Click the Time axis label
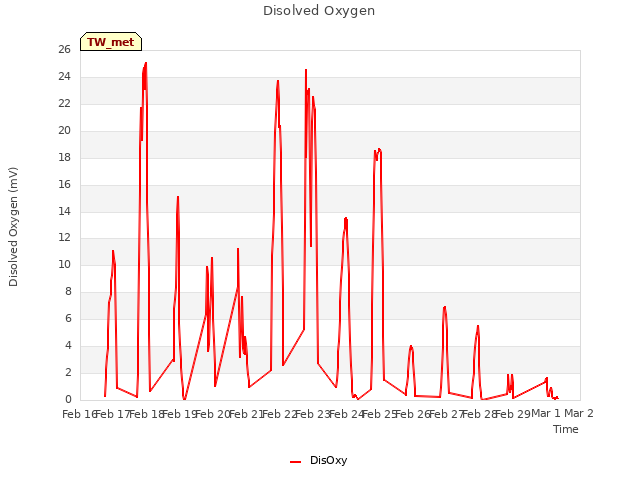The image size is (640, 480). point(565,429)
